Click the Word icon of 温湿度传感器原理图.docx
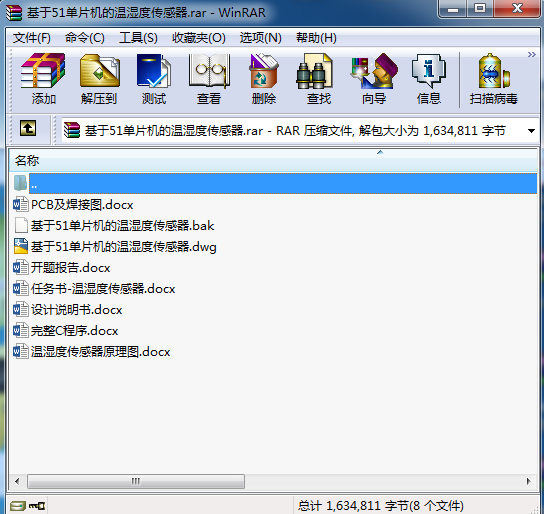 (x=20, y=351)
